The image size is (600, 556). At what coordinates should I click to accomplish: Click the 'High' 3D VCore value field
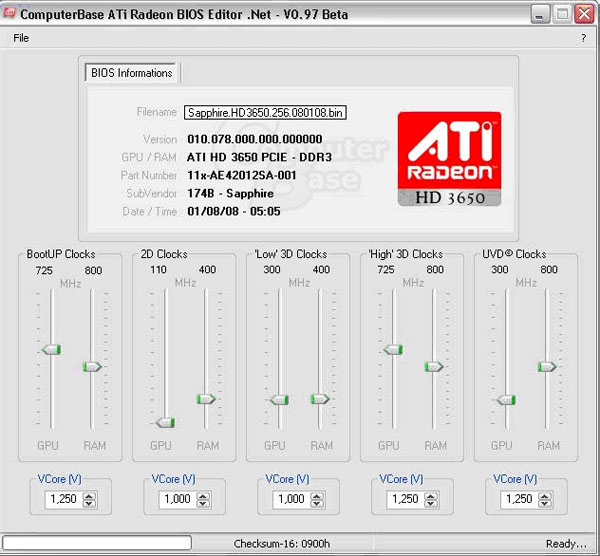pyautogui.click(x=406, y=499)
